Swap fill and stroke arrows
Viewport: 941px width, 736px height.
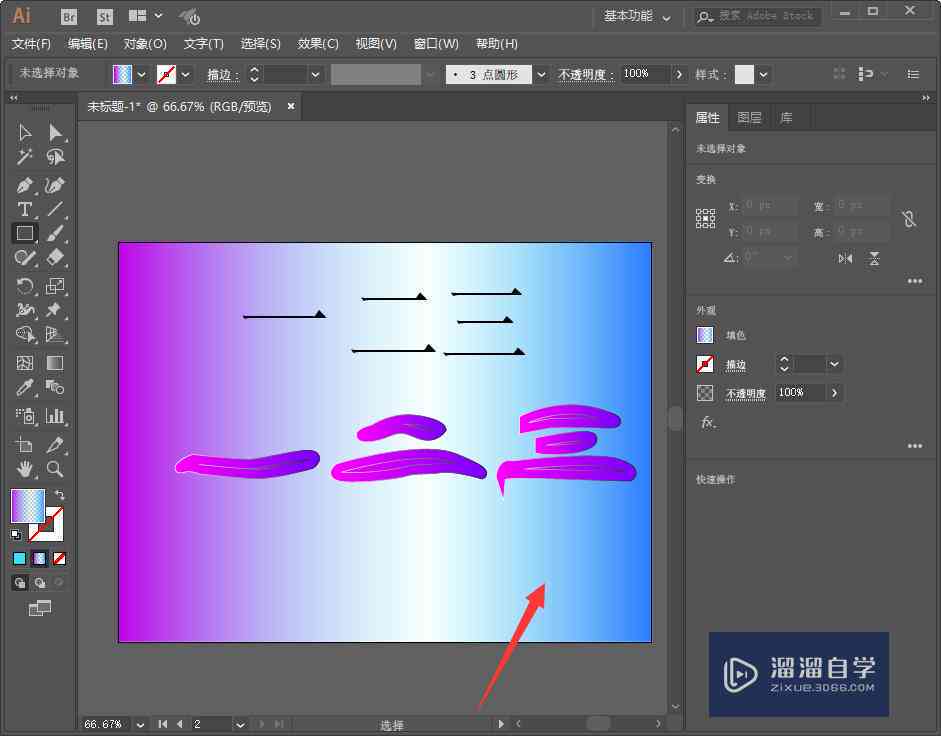59,495
